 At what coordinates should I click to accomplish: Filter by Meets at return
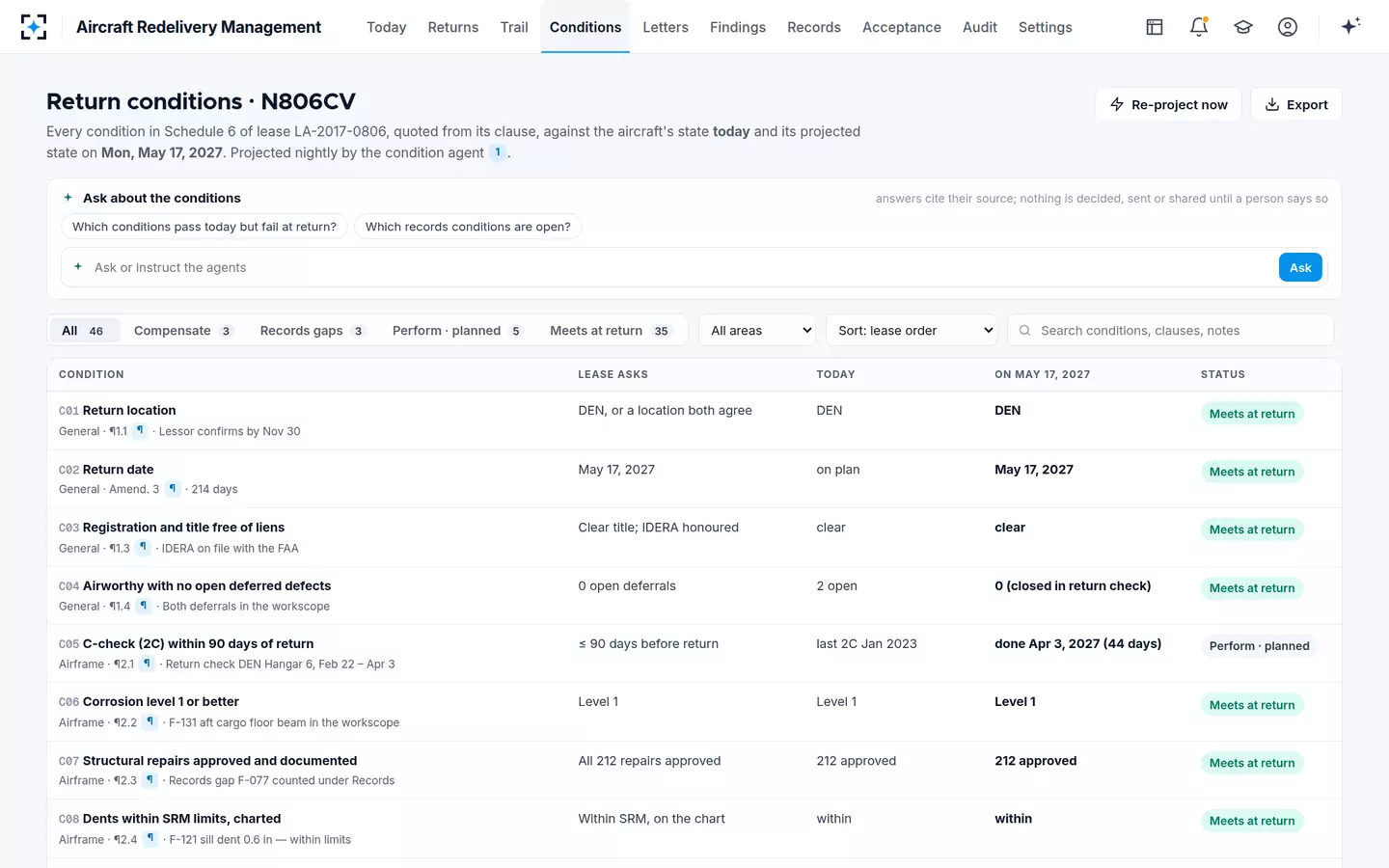(x=611, y=330)
